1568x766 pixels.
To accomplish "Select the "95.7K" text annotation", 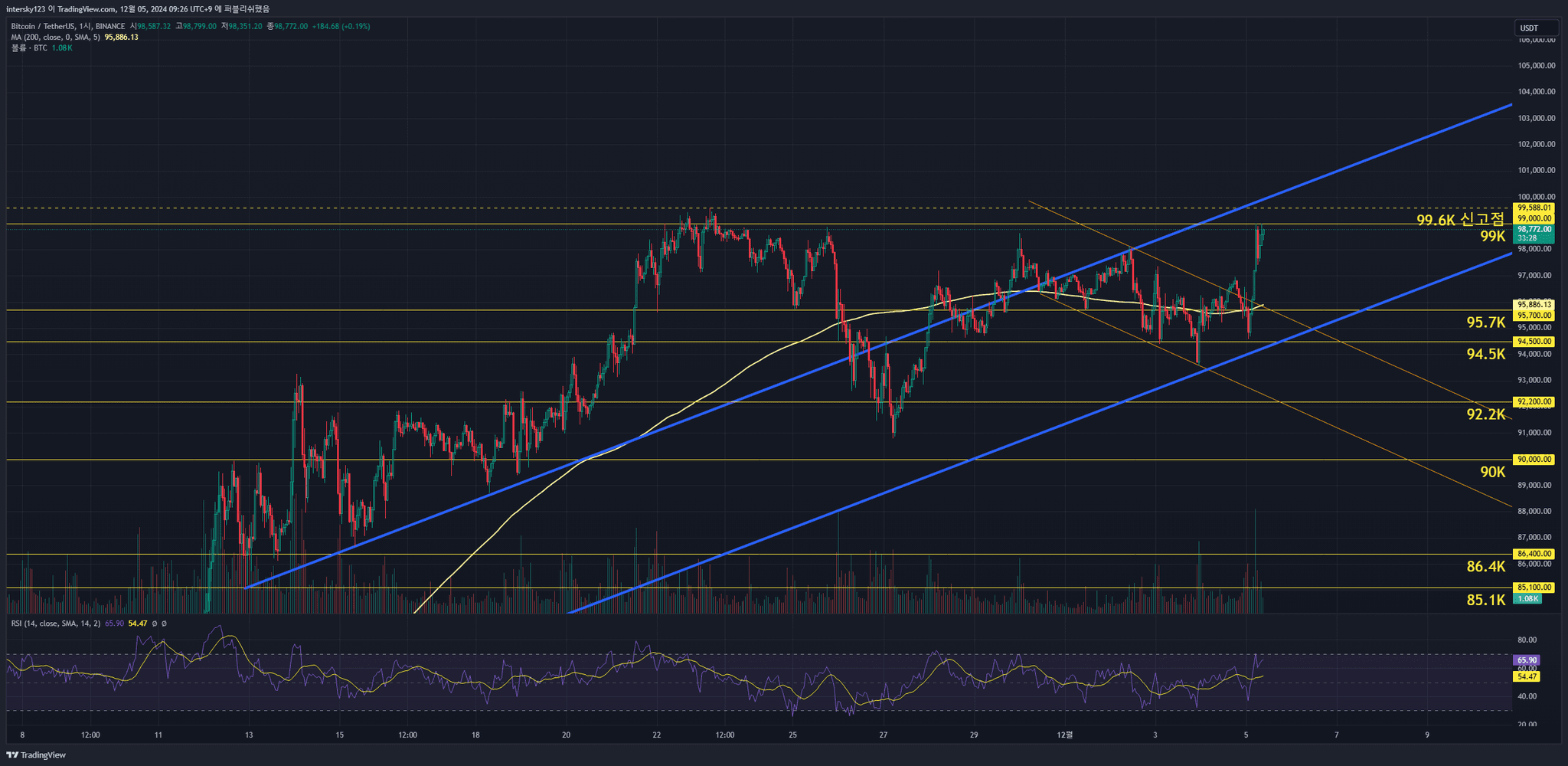I will click(x=1485, y=322).
